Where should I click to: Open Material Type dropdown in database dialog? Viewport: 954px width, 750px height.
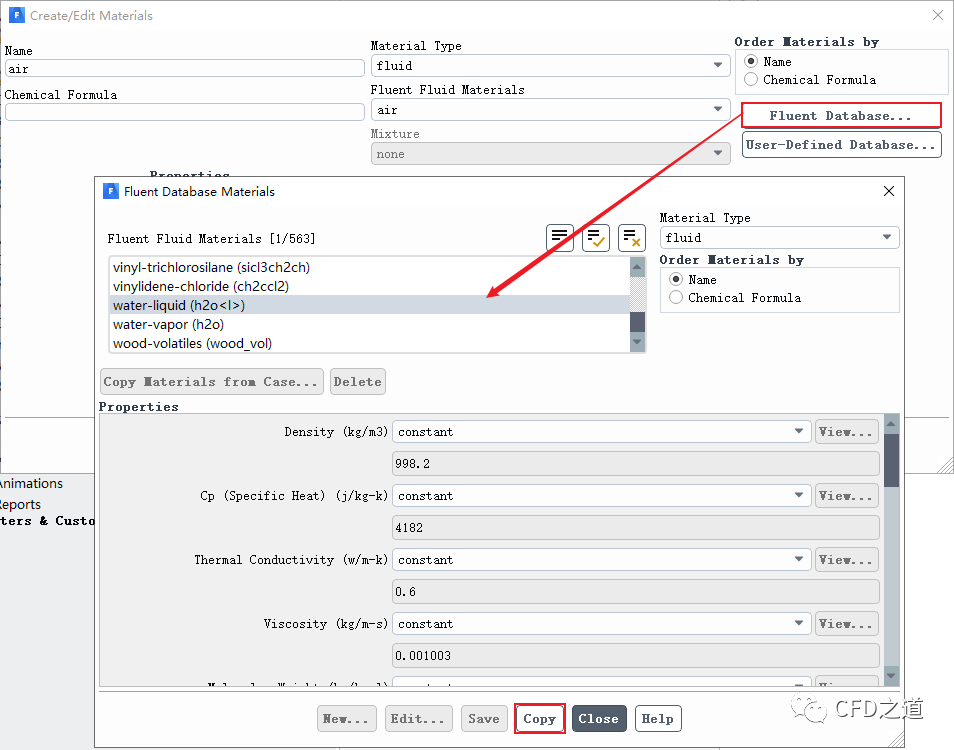click(x=780, y=238)
